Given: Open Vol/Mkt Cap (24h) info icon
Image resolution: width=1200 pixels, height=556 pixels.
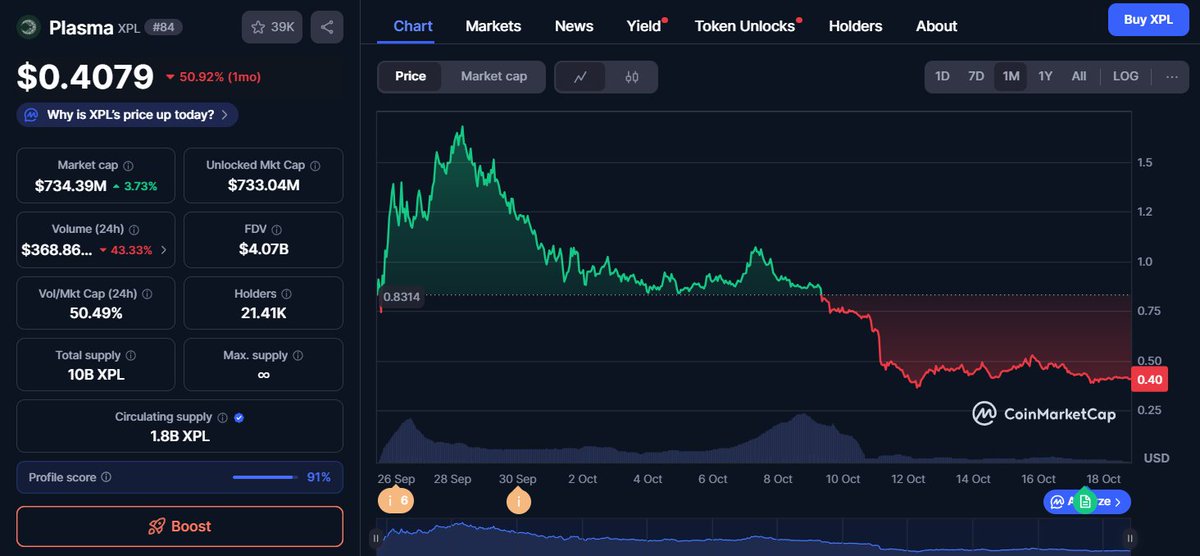Looking at the screenshot, I should pyautogui.click(x=148, y=294).
